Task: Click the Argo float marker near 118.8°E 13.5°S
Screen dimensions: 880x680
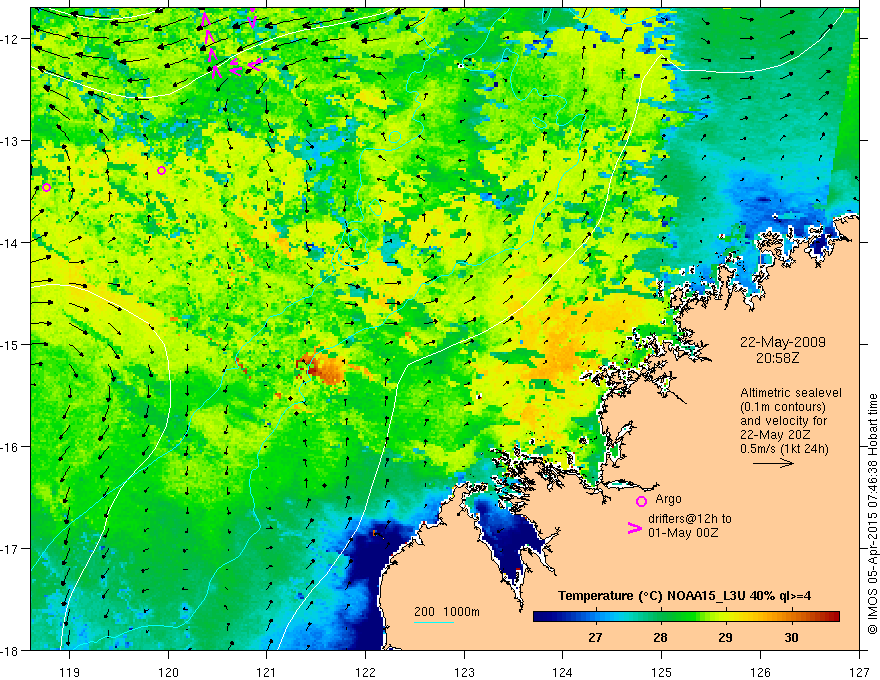Action: 47,187
